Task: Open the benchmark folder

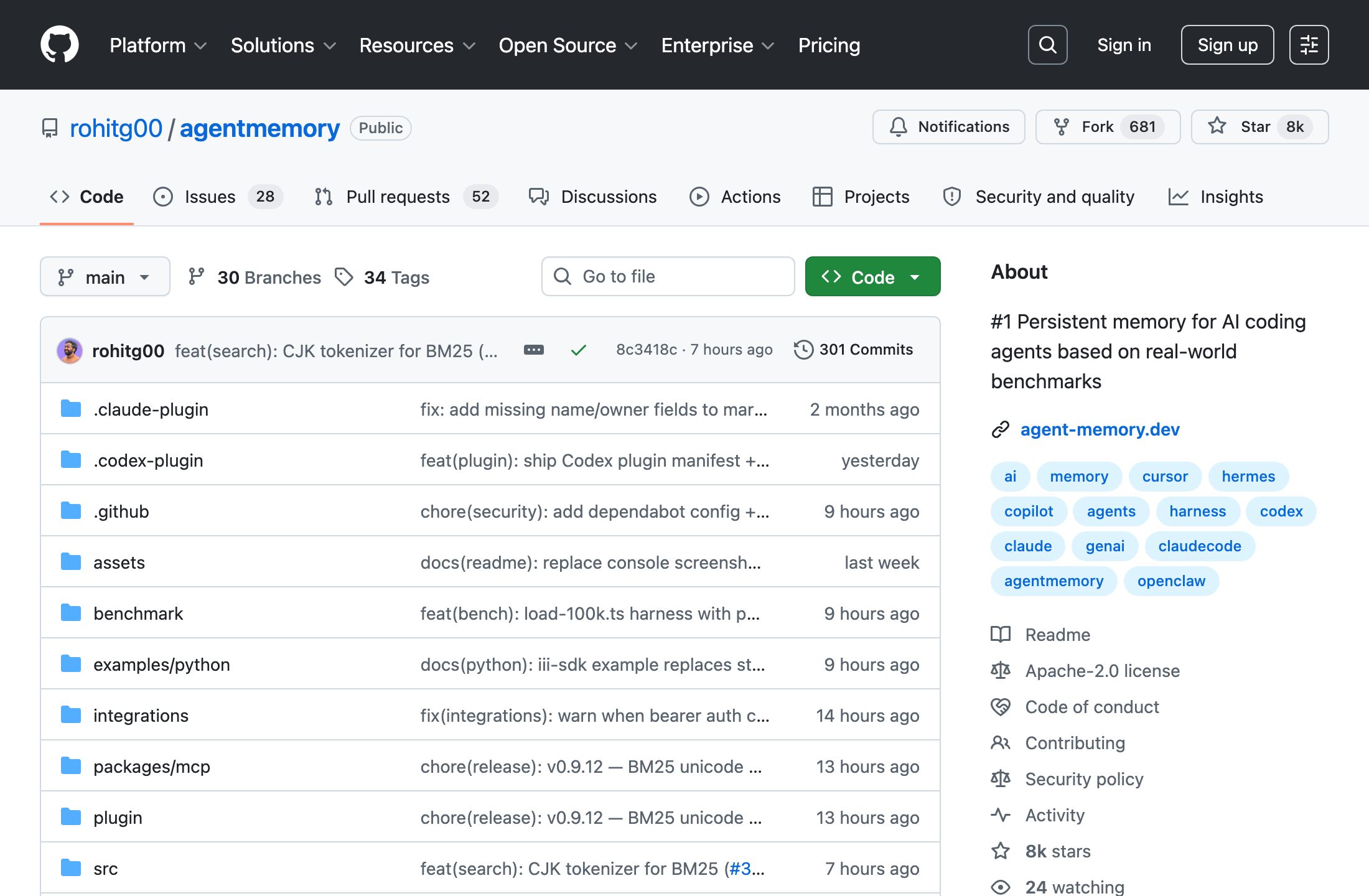Action: [138, 614]
